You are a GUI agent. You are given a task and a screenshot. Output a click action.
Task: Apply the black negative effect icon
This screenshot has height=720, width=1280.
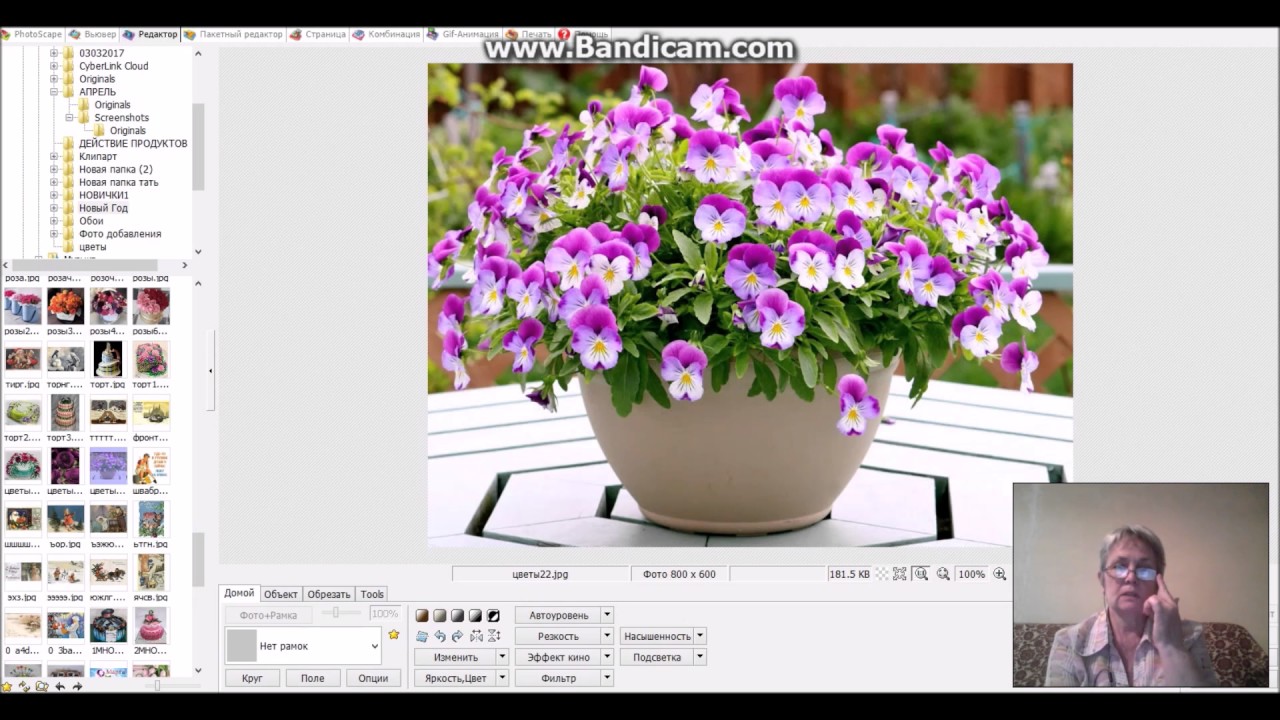[493, 615]
